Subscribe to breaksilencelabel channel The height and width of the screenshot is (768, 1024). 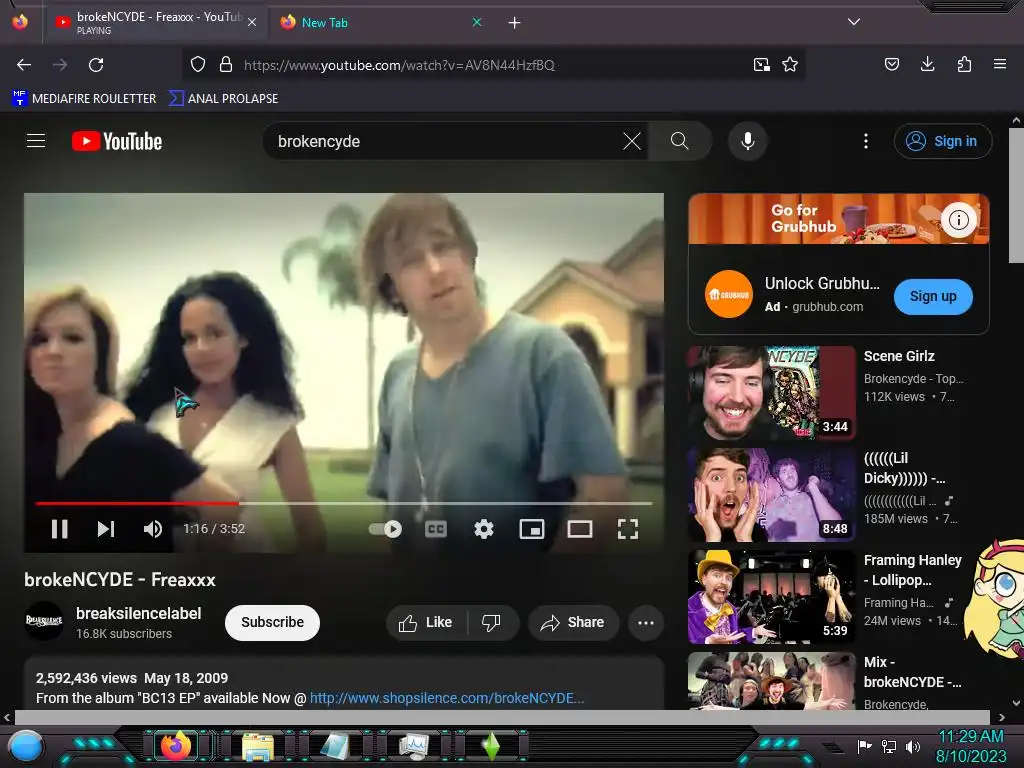pyautogui.click(x=272, y=622)
